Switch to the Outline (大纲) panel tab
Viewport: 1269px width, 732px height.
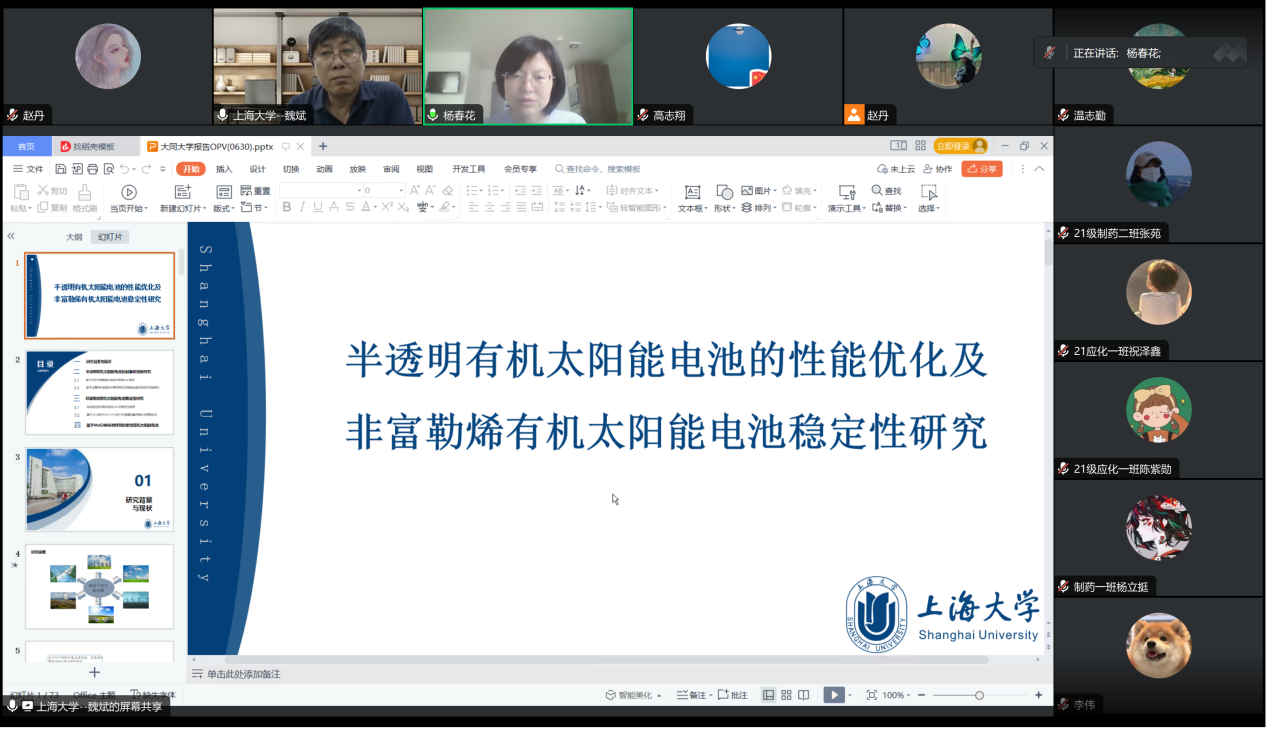pos(74,237)
